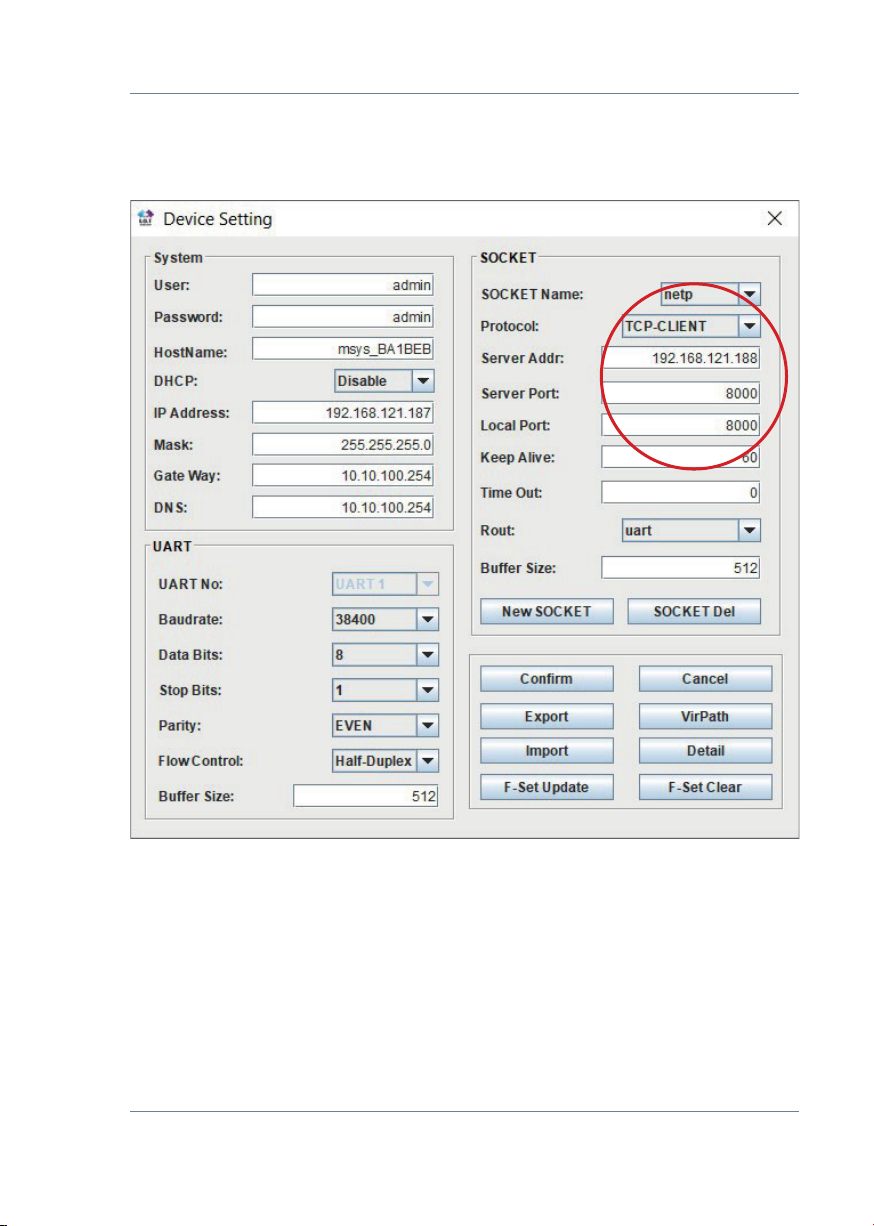Click the HostName label text

tap(191, 351)
